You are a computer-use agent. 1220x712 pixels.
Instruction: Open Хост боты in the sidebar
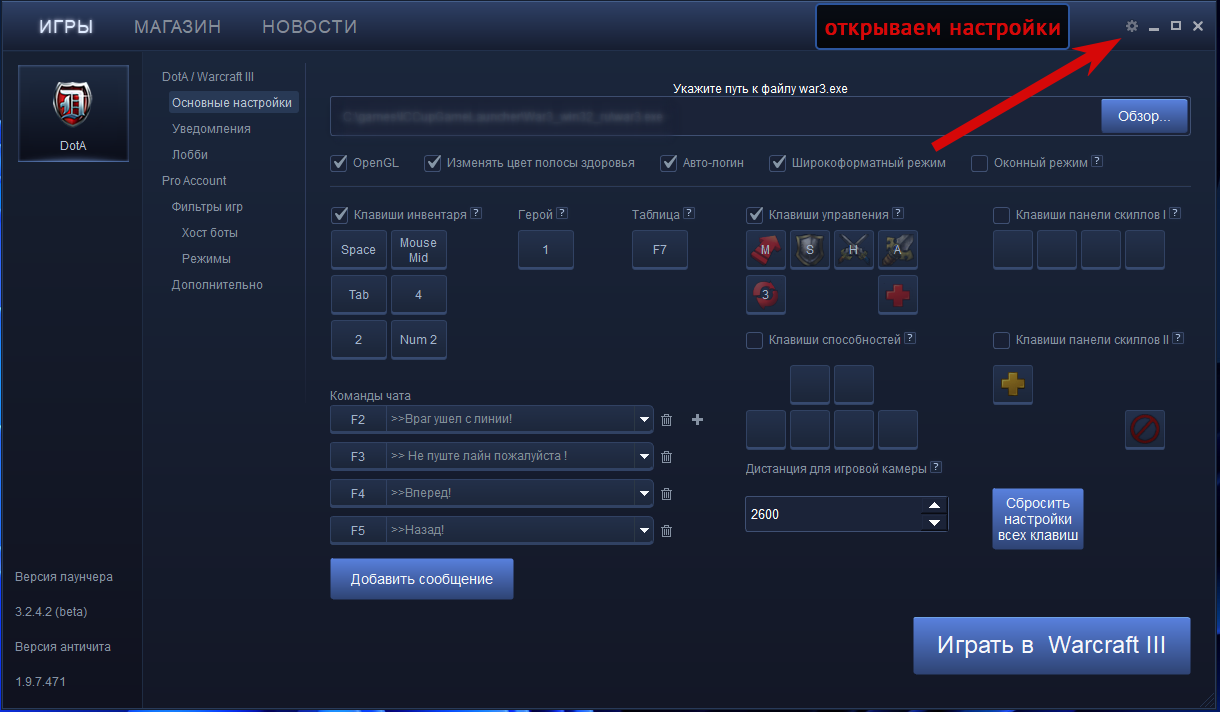click(x=210, y=233)
